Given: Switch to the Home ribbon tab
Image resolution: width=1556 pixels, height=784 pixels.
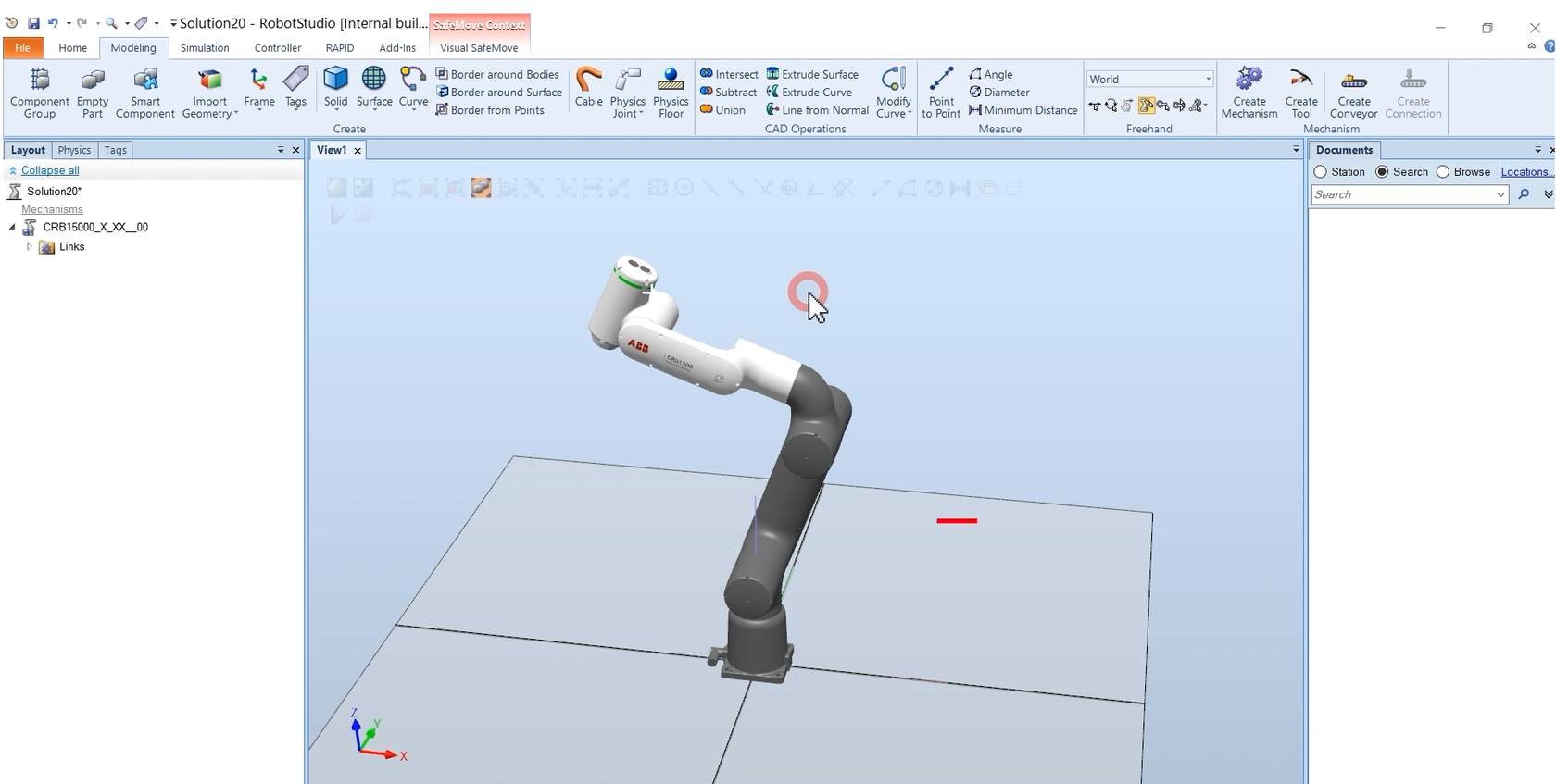Looking at the screenshot, I should 72,48.
